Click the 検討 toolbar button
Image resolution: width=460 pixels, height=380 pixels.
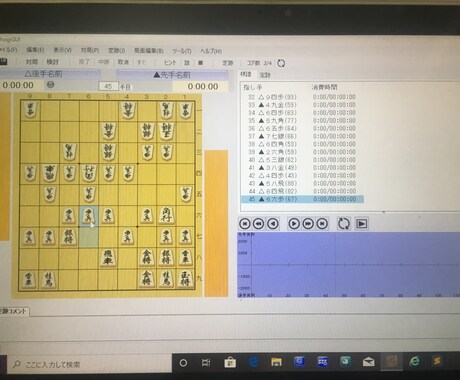tap(52, 62)
